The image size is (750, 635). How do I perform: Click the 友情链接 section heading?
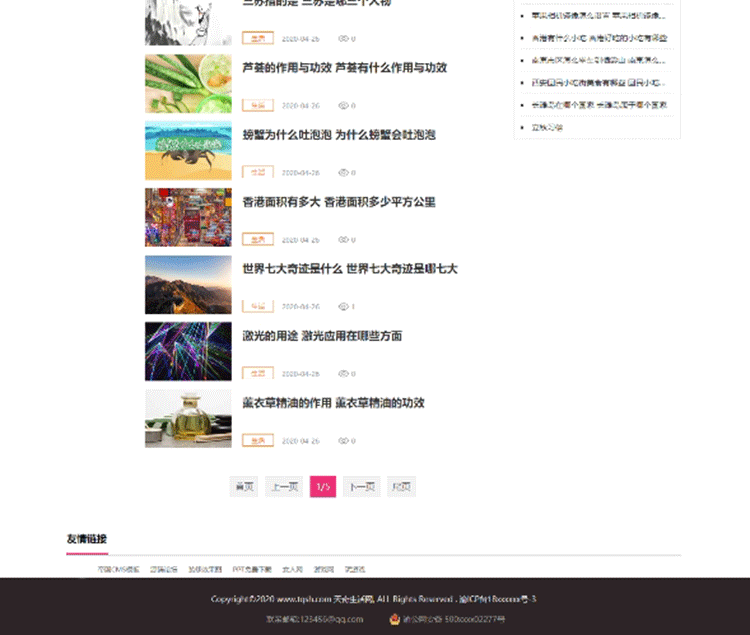point(87,539)
